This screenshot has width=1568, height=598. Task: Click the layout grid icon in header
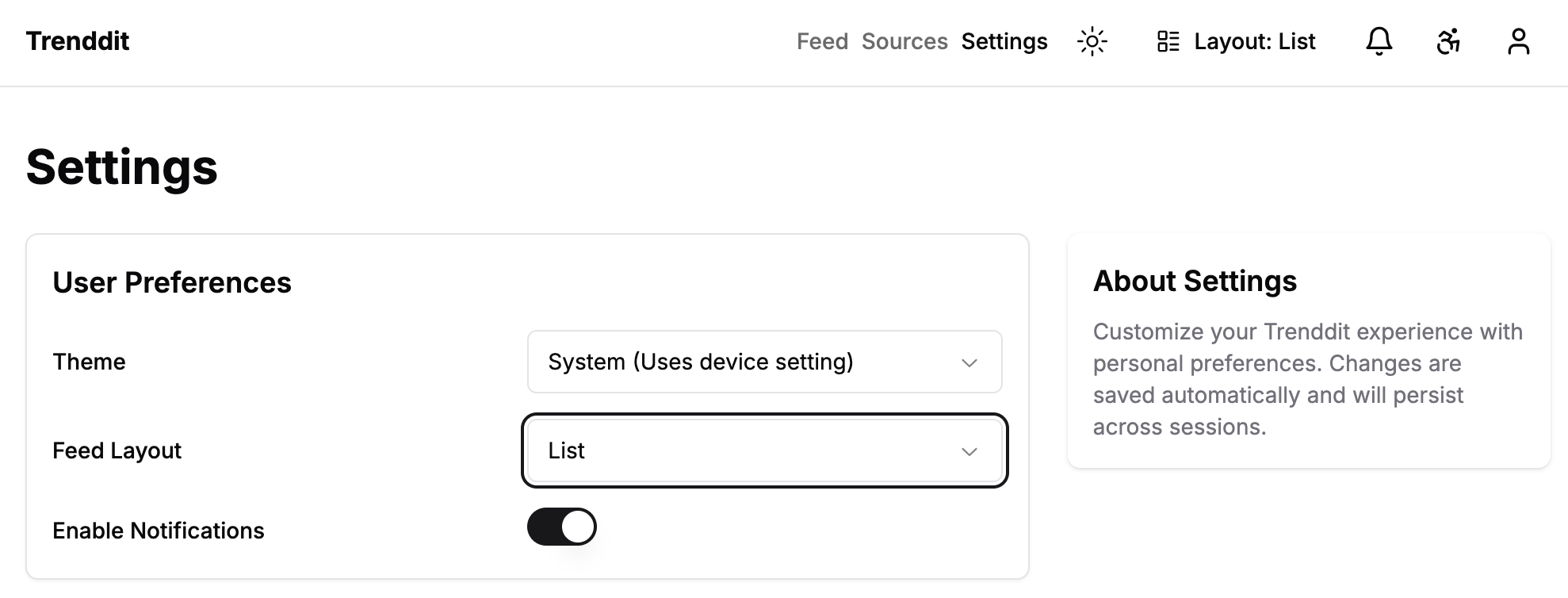coord(1168,41)
